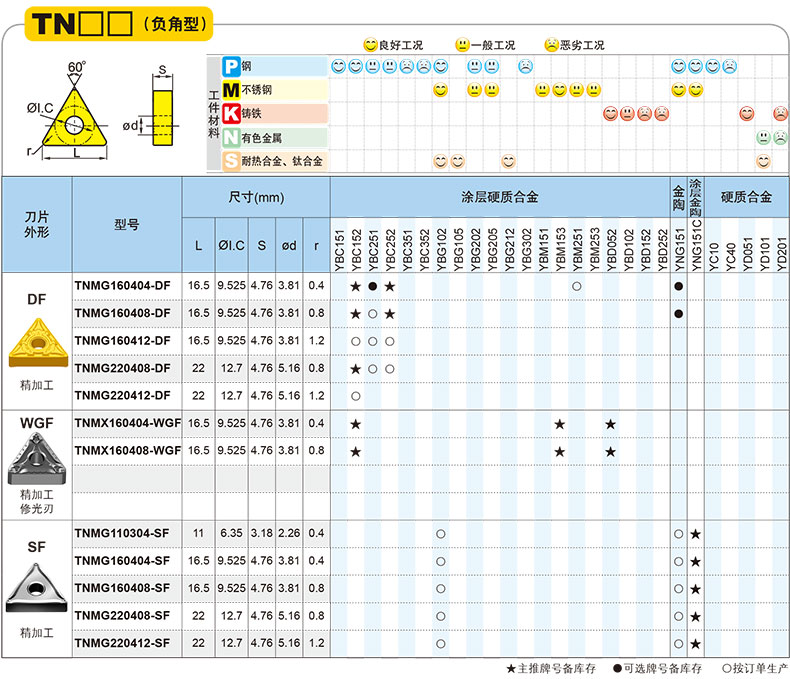
Task: Click the 硬质合金 column group header
Action: point(746,198)
